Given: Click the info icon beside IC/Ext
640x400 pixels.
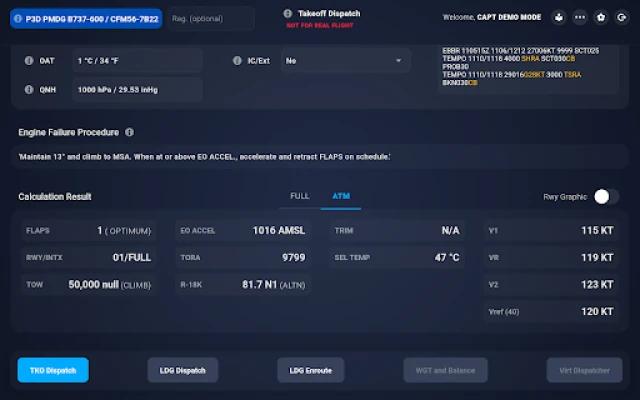Looking at the screenshot, I should tap(238, 60).
